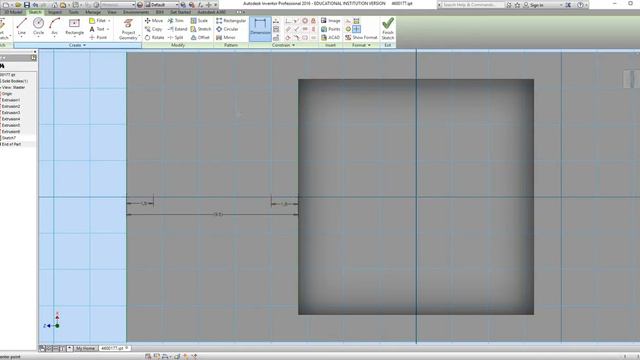Click the Mirror tool

[x=226, y=38]
